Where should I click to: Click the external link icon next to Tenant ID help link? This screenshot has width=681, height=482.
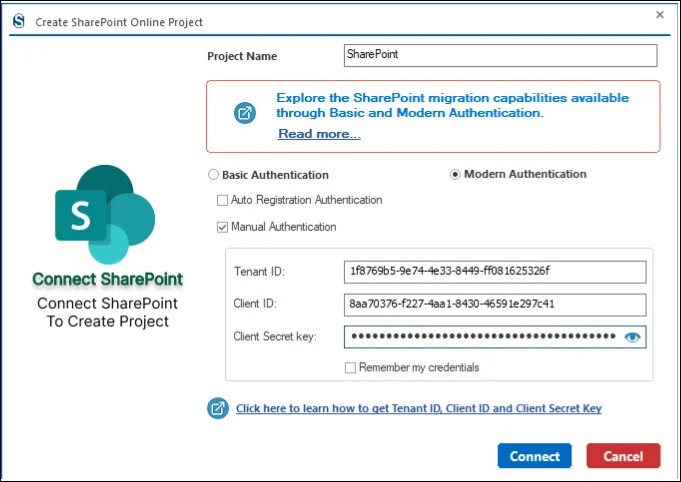coord(218,408)
